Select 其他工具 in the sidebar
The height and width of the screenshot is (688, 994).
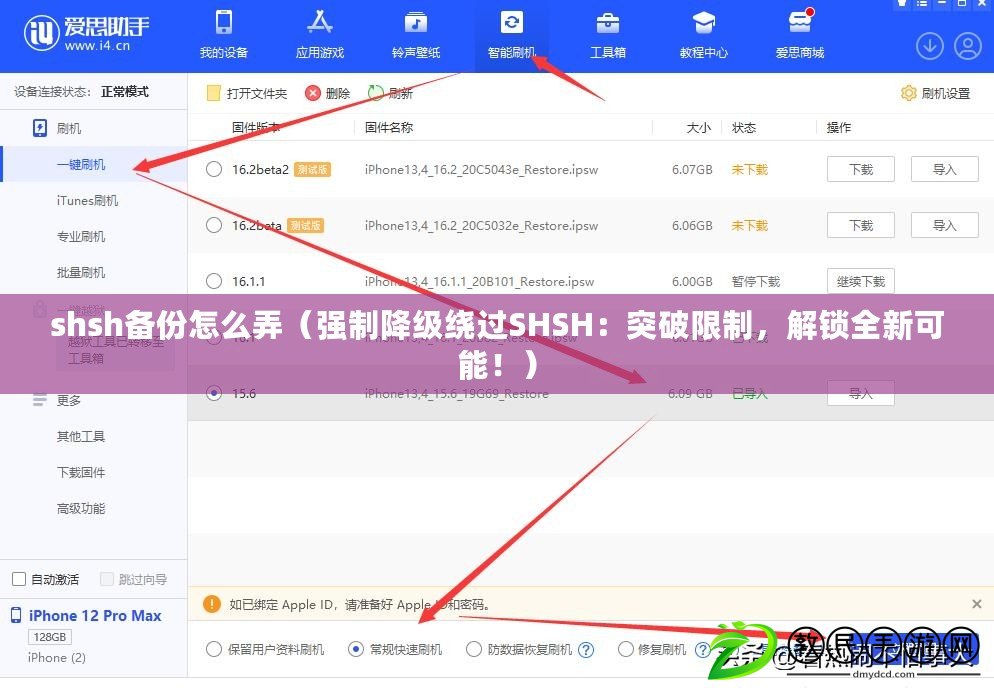point(81,436)
